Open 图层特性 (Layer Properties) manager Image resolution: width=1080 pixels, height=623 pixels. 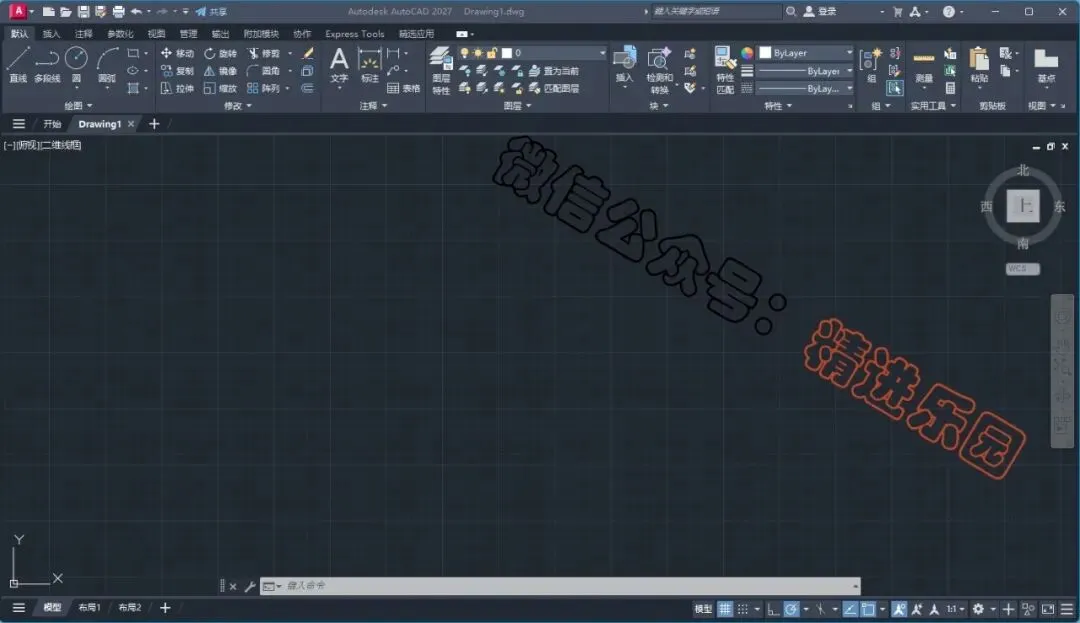click(x=441, y=70)
